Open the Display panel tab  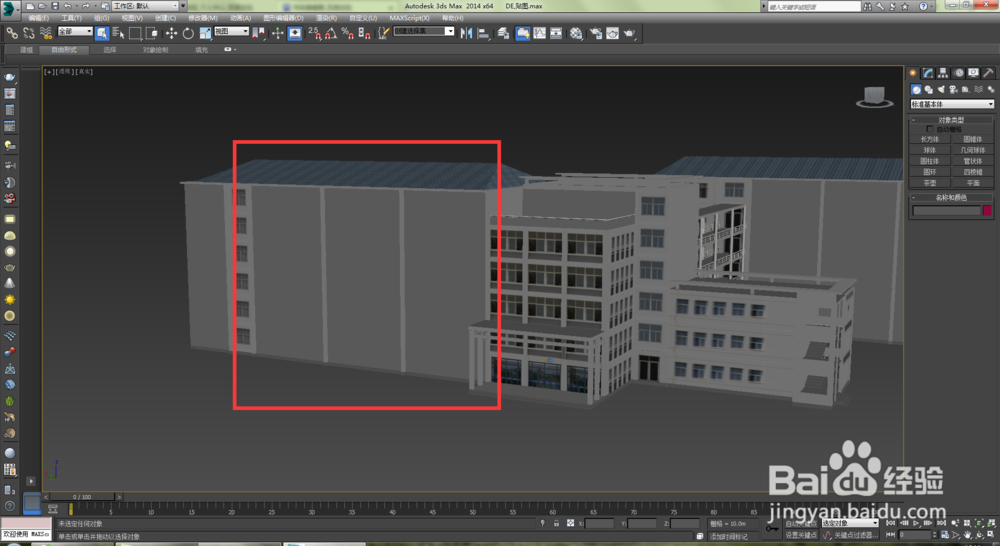coord(973,73)
